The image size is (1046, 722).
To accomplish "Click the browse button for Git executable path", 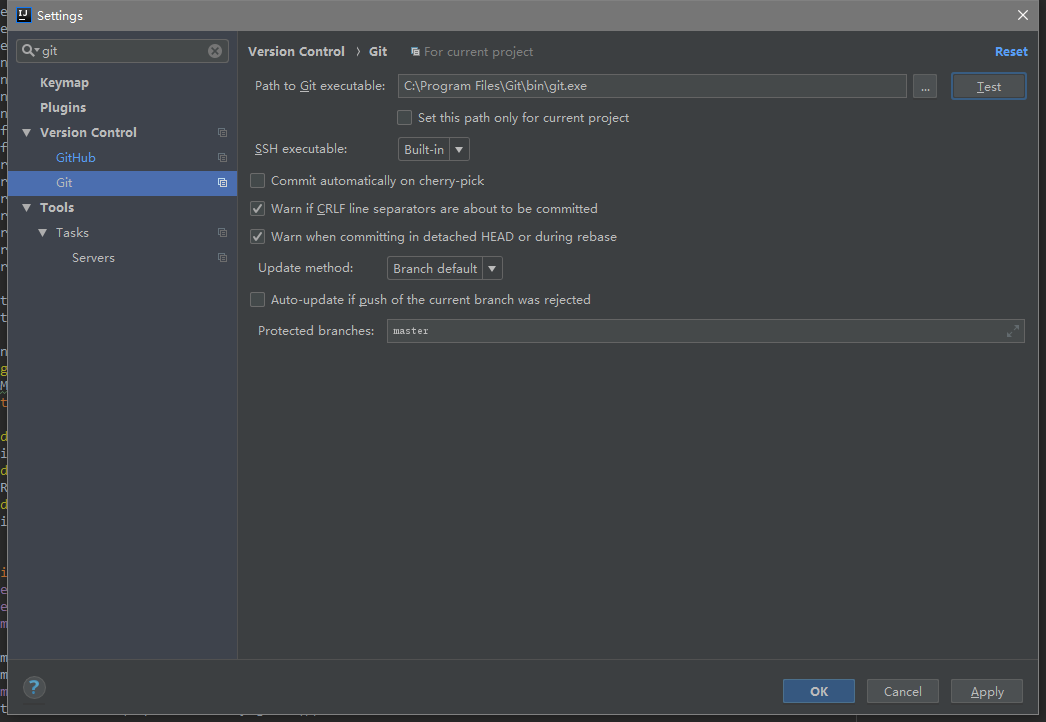I will [925, 87].
